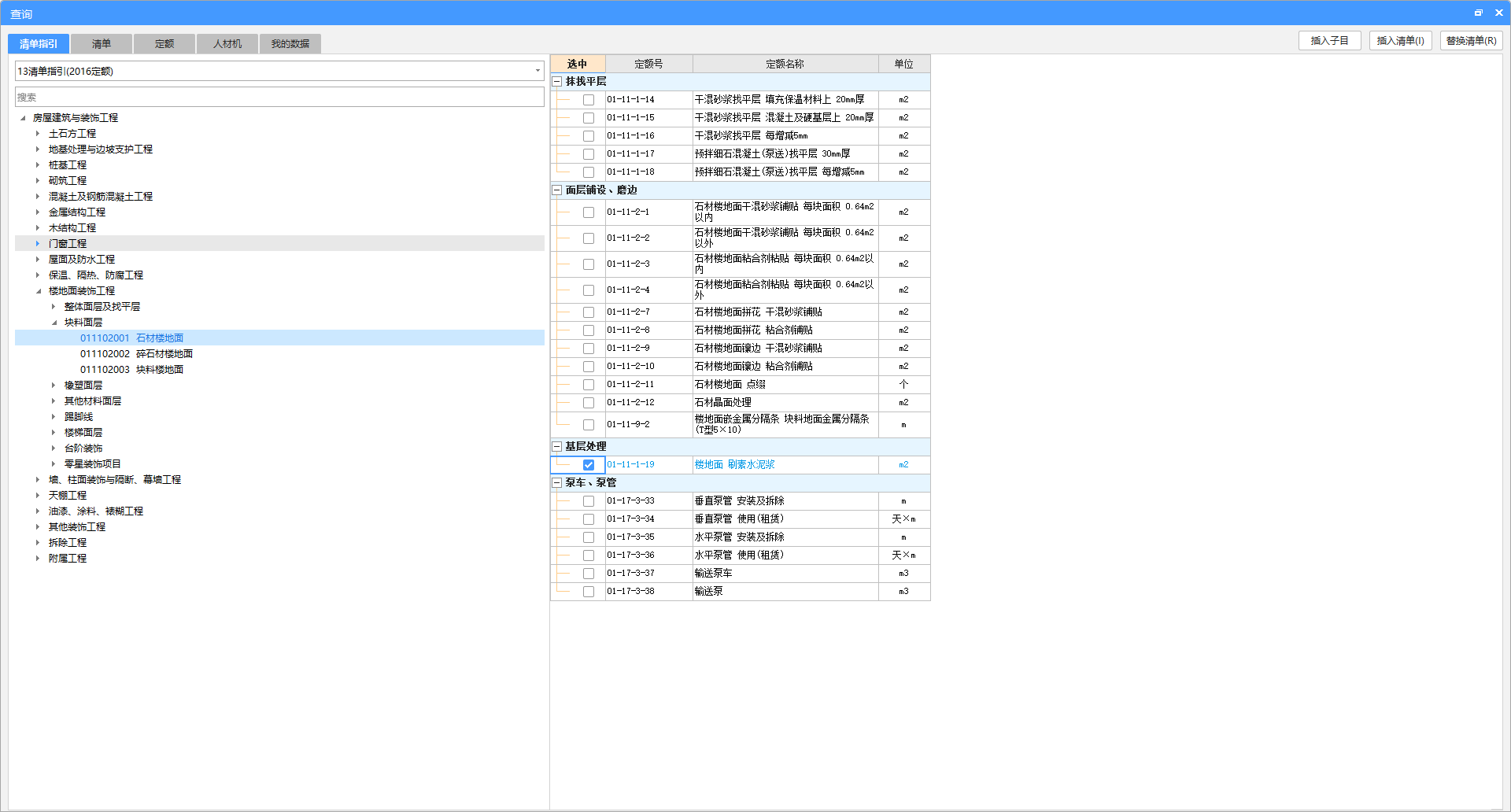The image size is (1511, 812).
Task: Select the 踢脚线 tree item
Action: coord(79,417)
